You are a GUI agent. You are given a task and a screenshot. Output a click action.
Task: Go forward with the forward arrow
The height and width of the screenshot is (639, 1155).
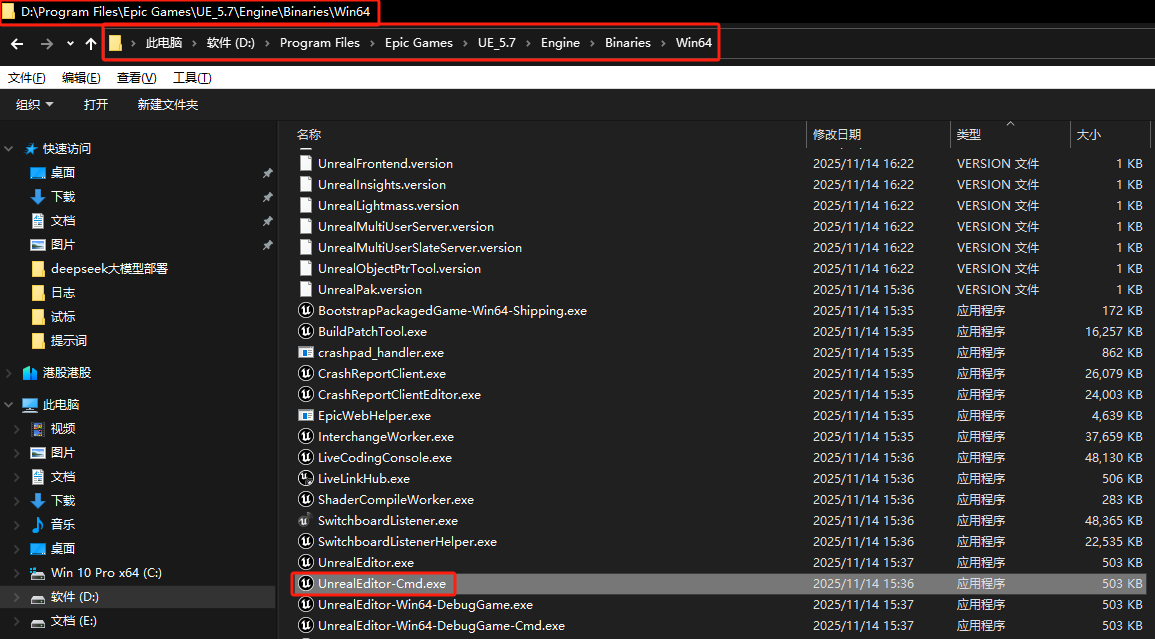click(46, 43)
